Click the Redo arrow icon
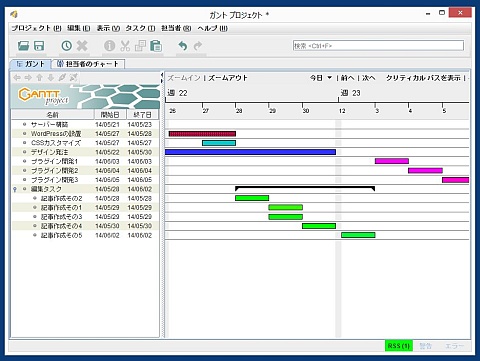Image resolution: width=480 pixels, height=361 pixels. pos(198,46)
